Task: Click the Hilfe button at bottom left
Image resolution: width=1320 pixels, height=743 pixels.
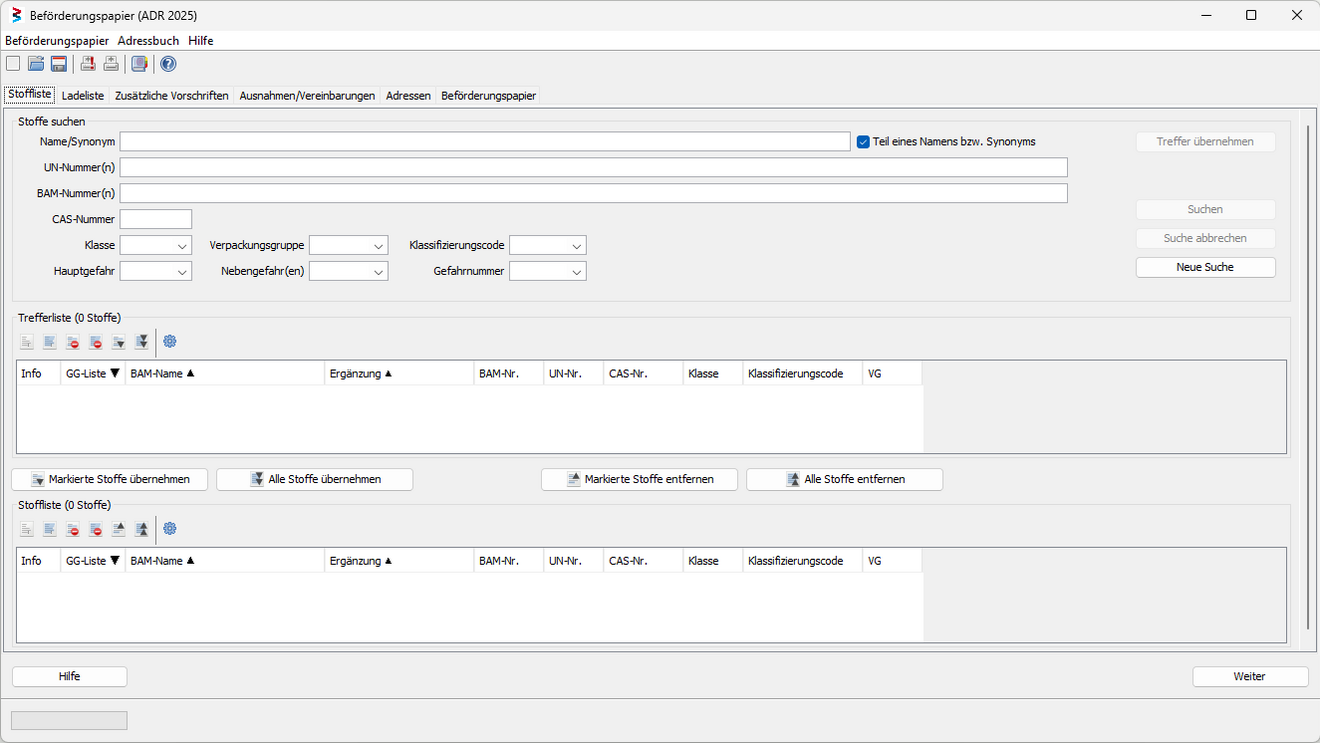Action: tap(70, 677)
